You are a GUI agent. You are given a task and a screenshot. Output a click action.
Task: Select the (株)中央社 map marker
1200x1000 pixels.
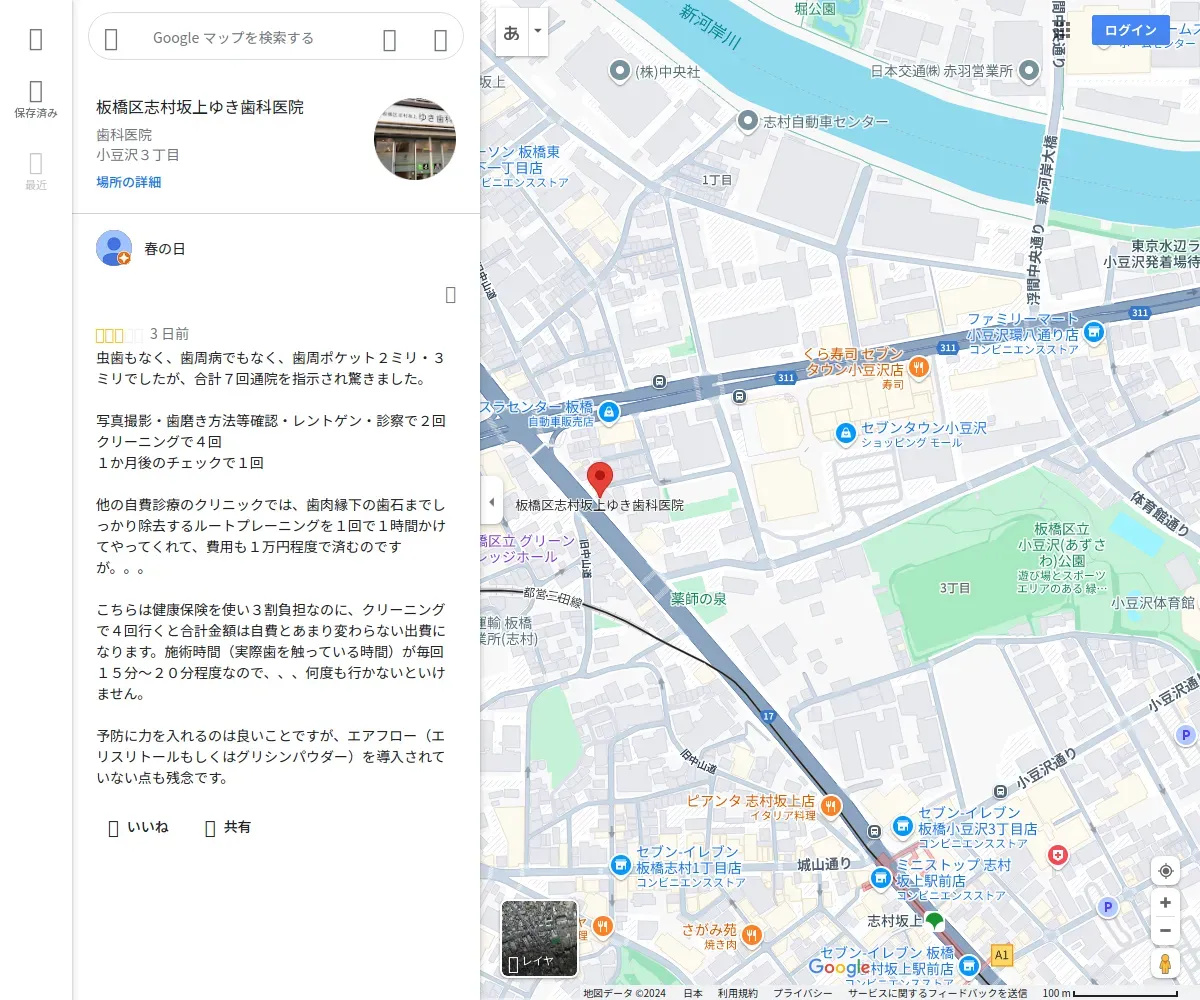[x=621, y=71]
